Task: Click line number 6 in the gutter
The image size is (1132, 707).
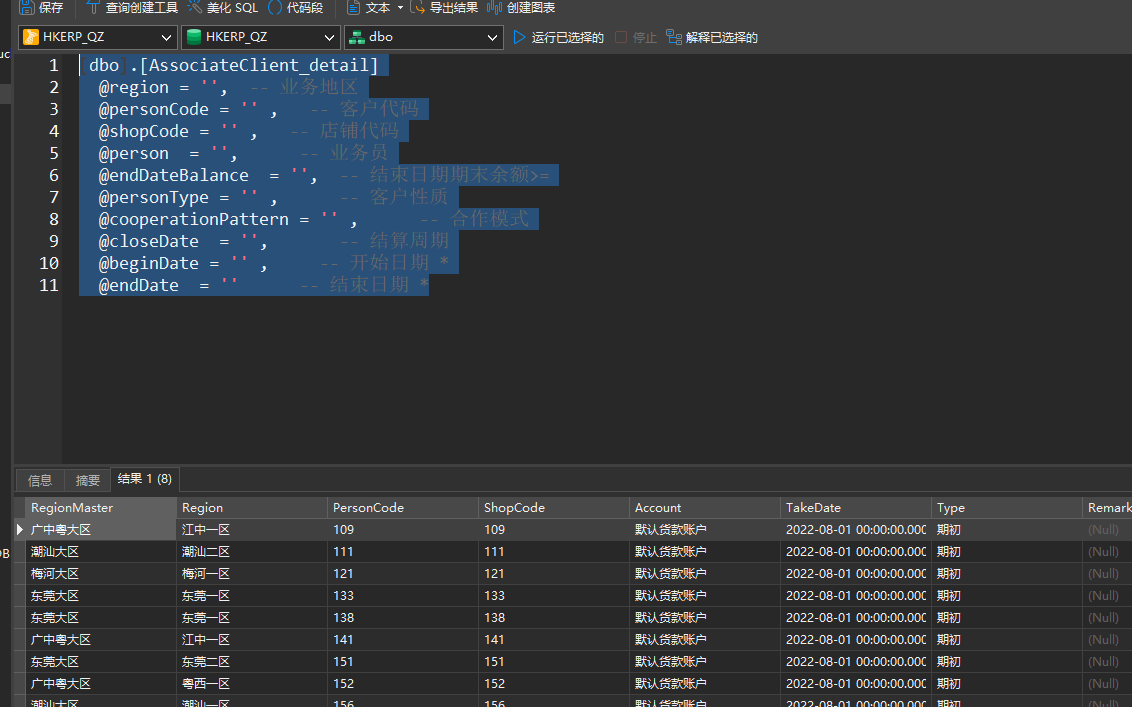Action: [53, 175]
